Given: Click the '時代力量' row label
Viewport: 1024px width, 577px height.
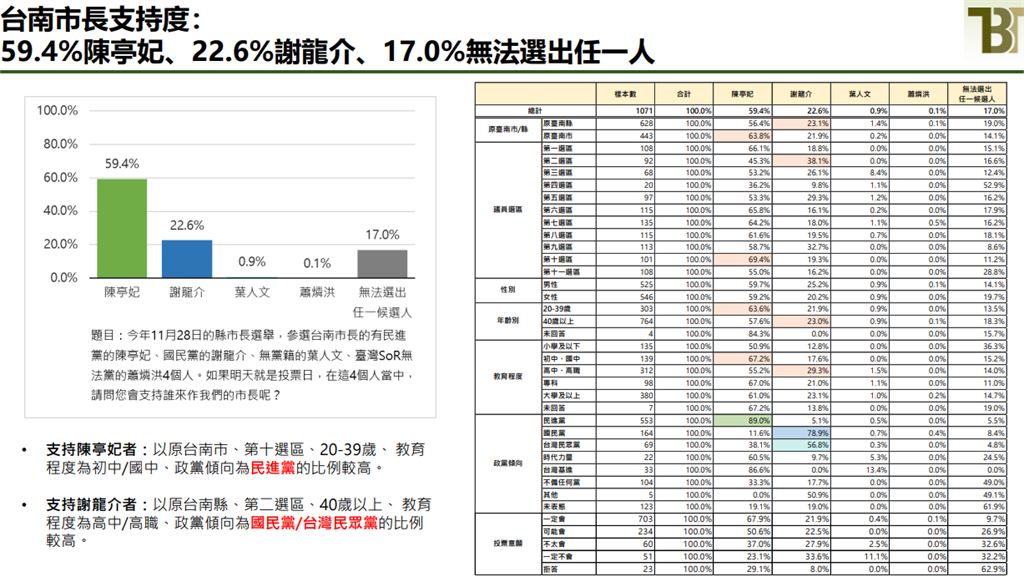Looking at the screenshot, I should pyautogui.click(x=558, y=458).
